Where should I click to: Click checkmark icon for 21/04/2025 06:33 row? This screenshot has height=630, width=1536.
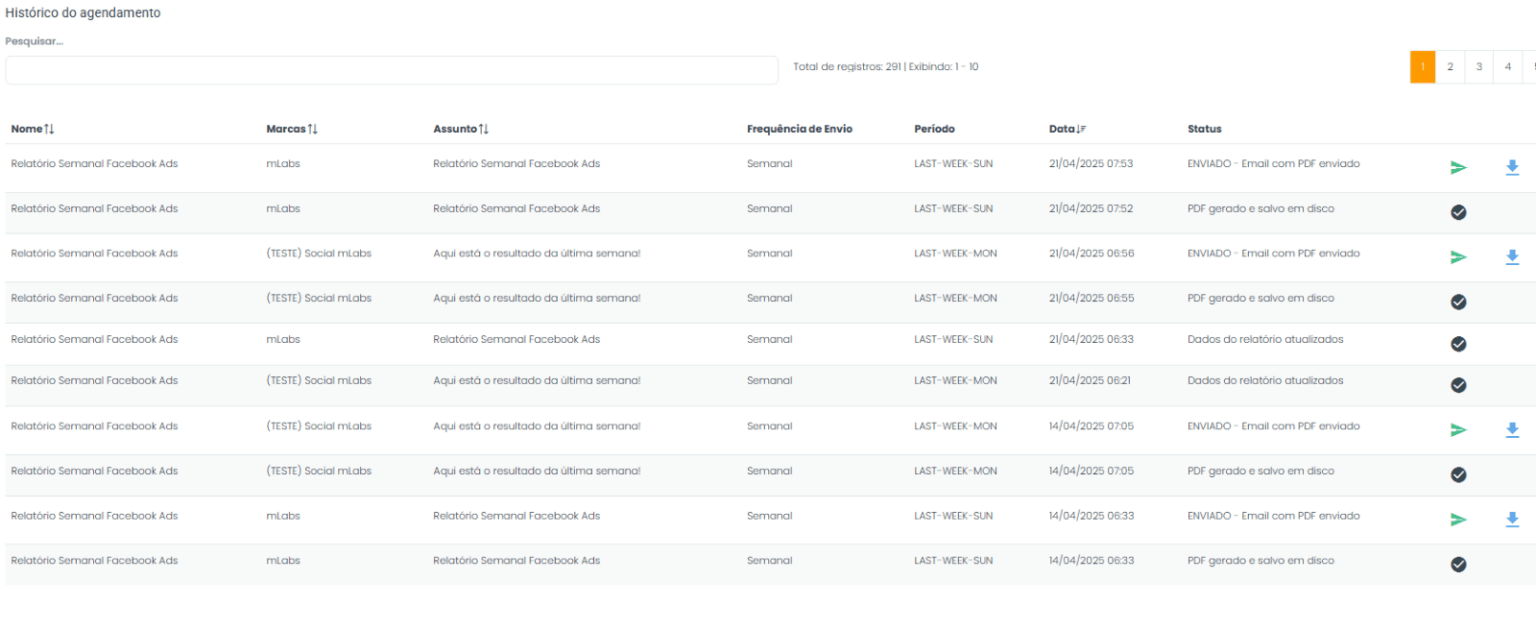tap(1458, 344)
